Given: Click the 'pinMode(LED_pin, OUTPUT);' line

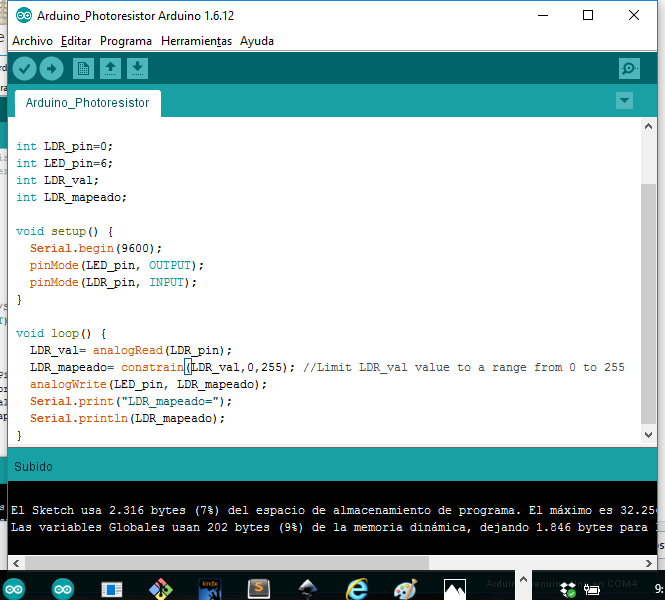Looking at the screenshot, I should click(x=117, y=265).
